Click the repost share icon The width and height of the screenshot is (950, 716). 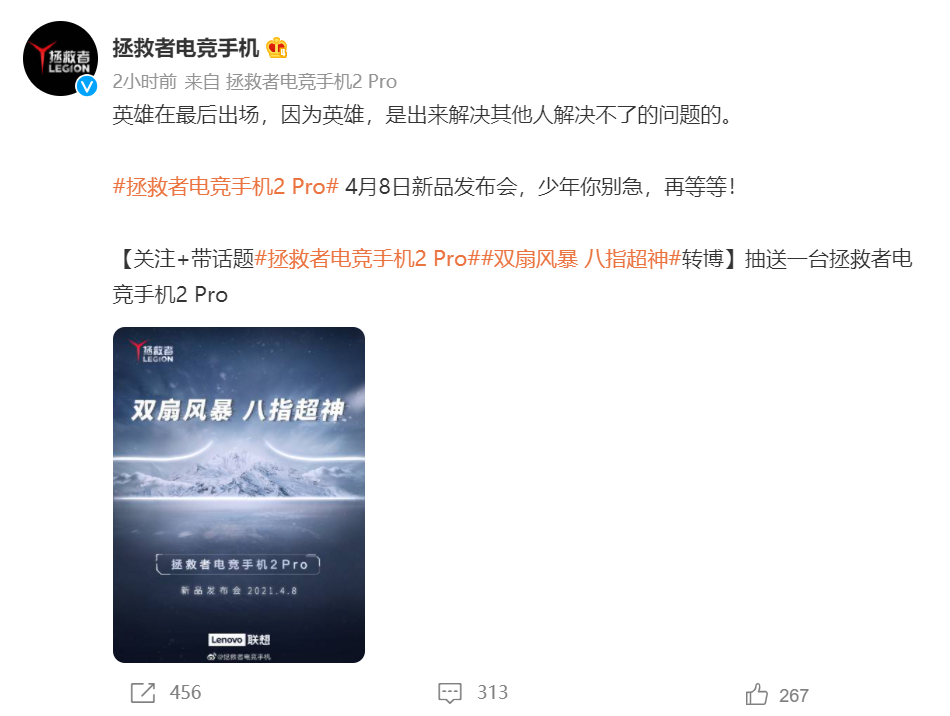click(x=143, y=693)
